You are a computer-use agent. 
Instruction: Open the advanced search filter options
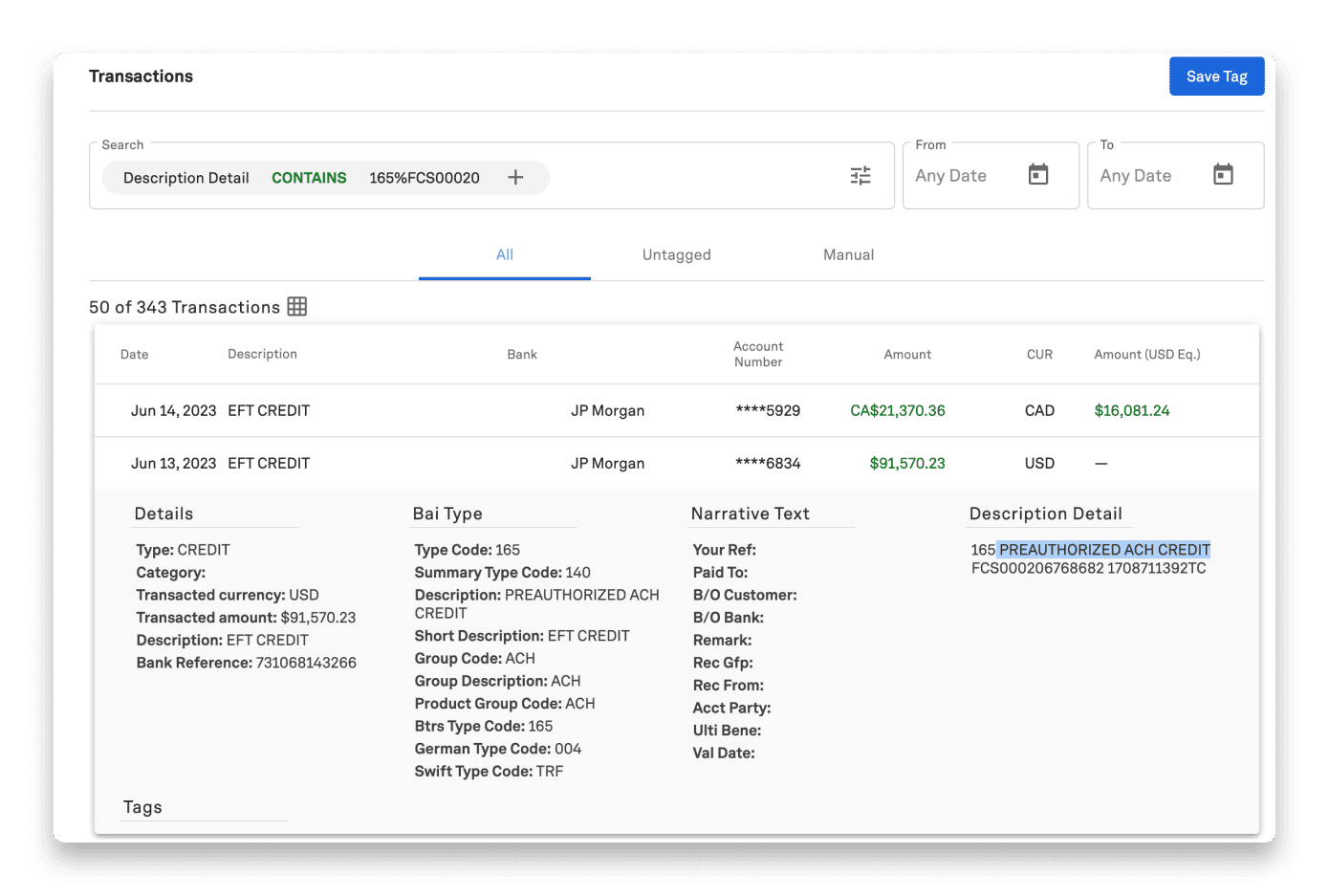pyautogui.click(x=860, y=175)
